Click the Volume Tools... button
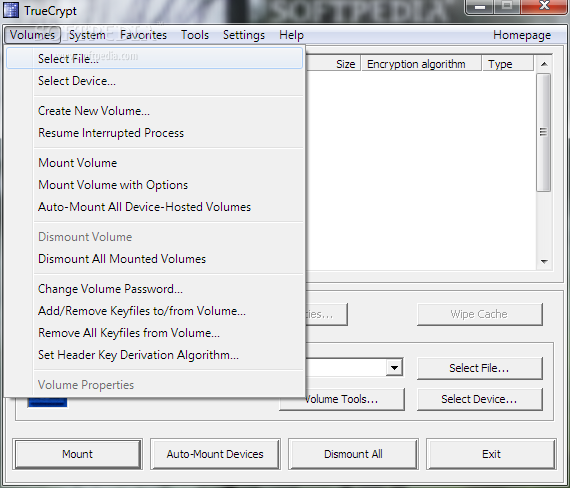This screenshot has height=488, width=570. coord(342,399)
